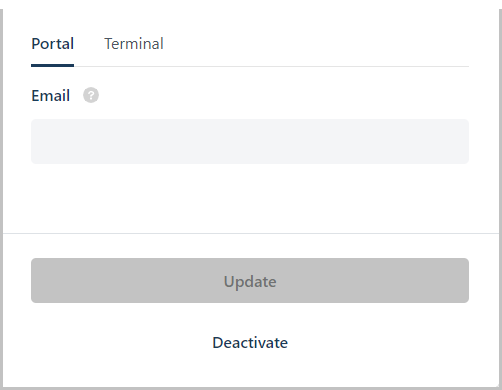
Task: Activate the Portal tab label
Action: point(52,44)
